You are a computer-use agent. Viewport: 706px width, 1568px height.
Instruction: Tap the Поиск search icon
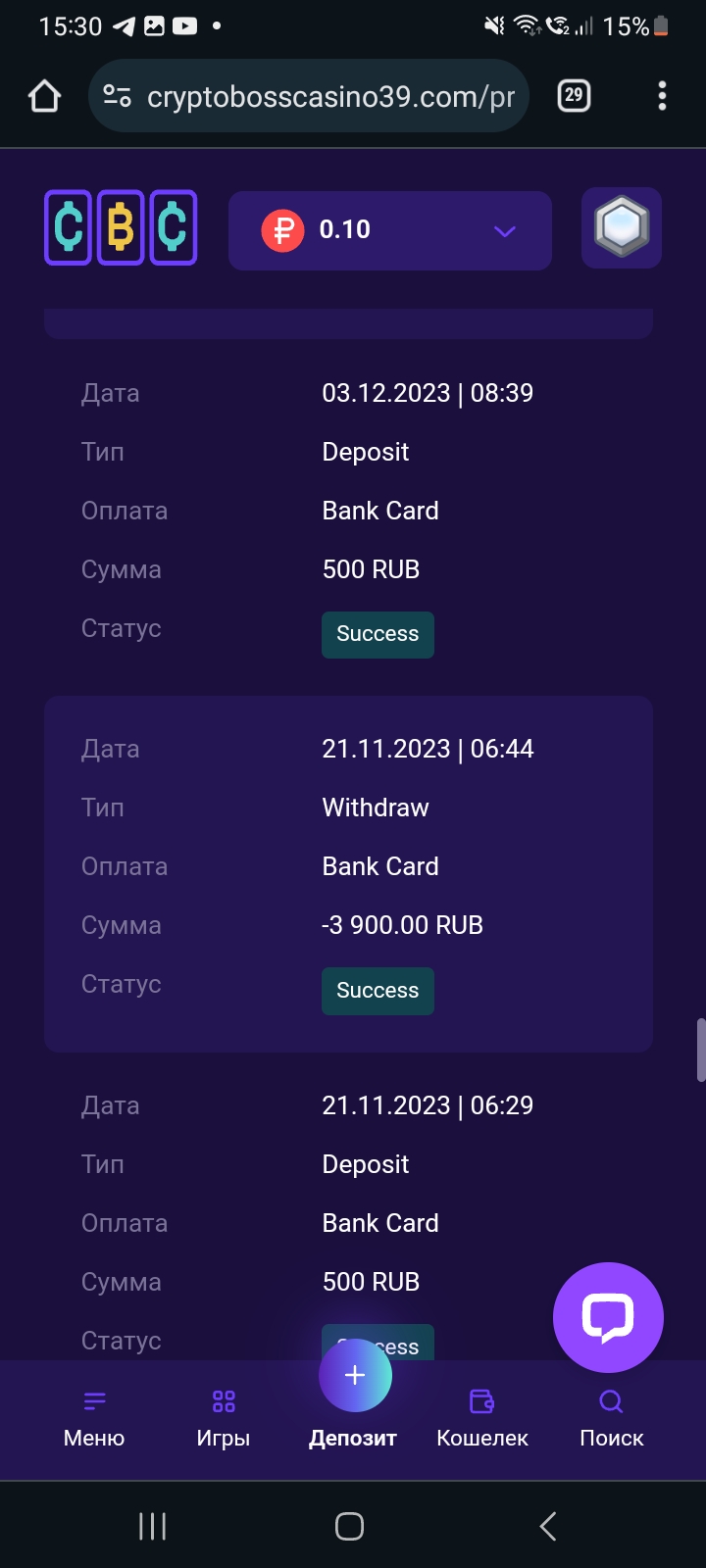(611, 1401)
